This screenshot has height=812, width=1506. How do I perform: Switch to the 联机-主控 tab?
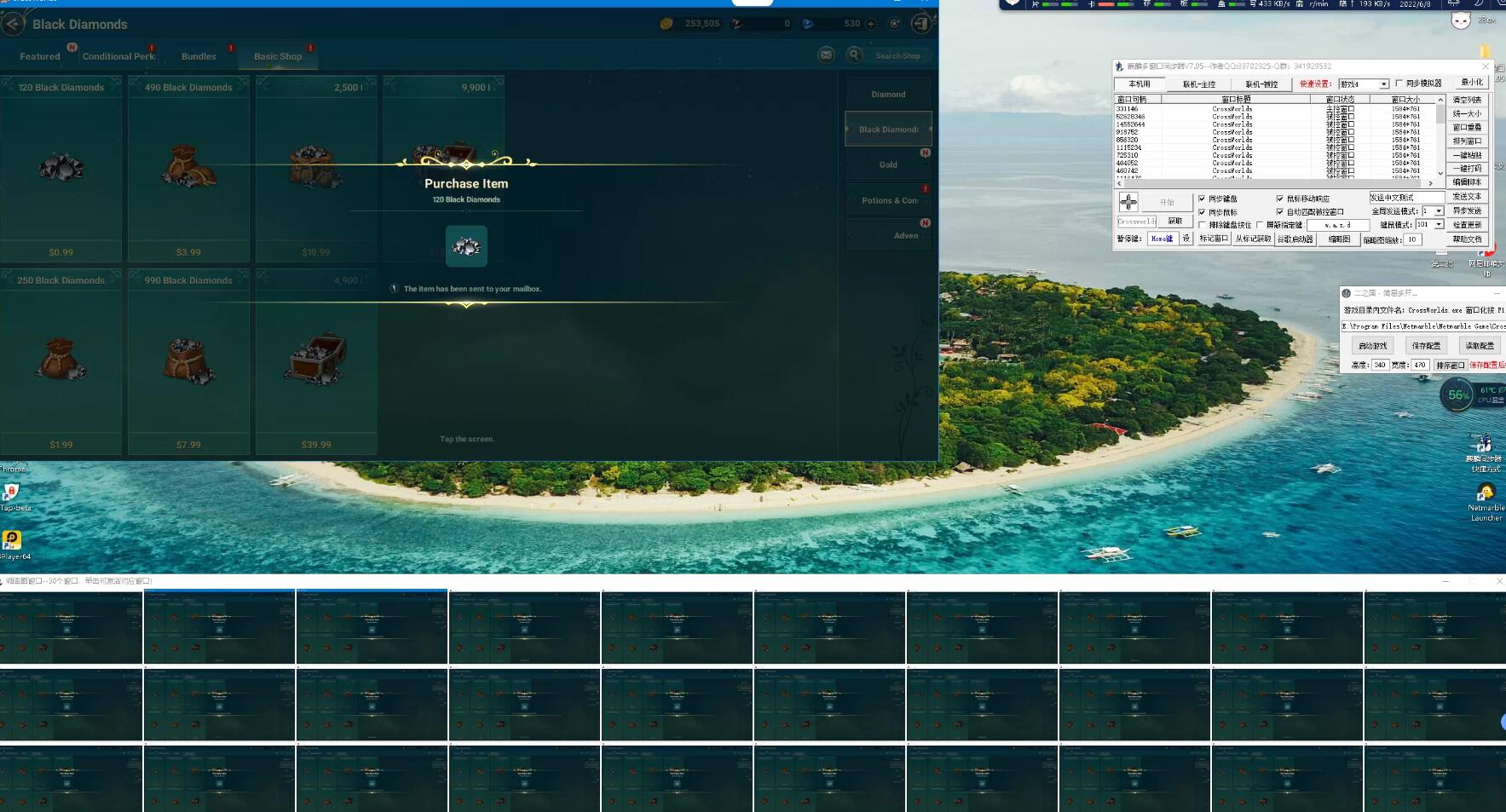click(1198, 84)
